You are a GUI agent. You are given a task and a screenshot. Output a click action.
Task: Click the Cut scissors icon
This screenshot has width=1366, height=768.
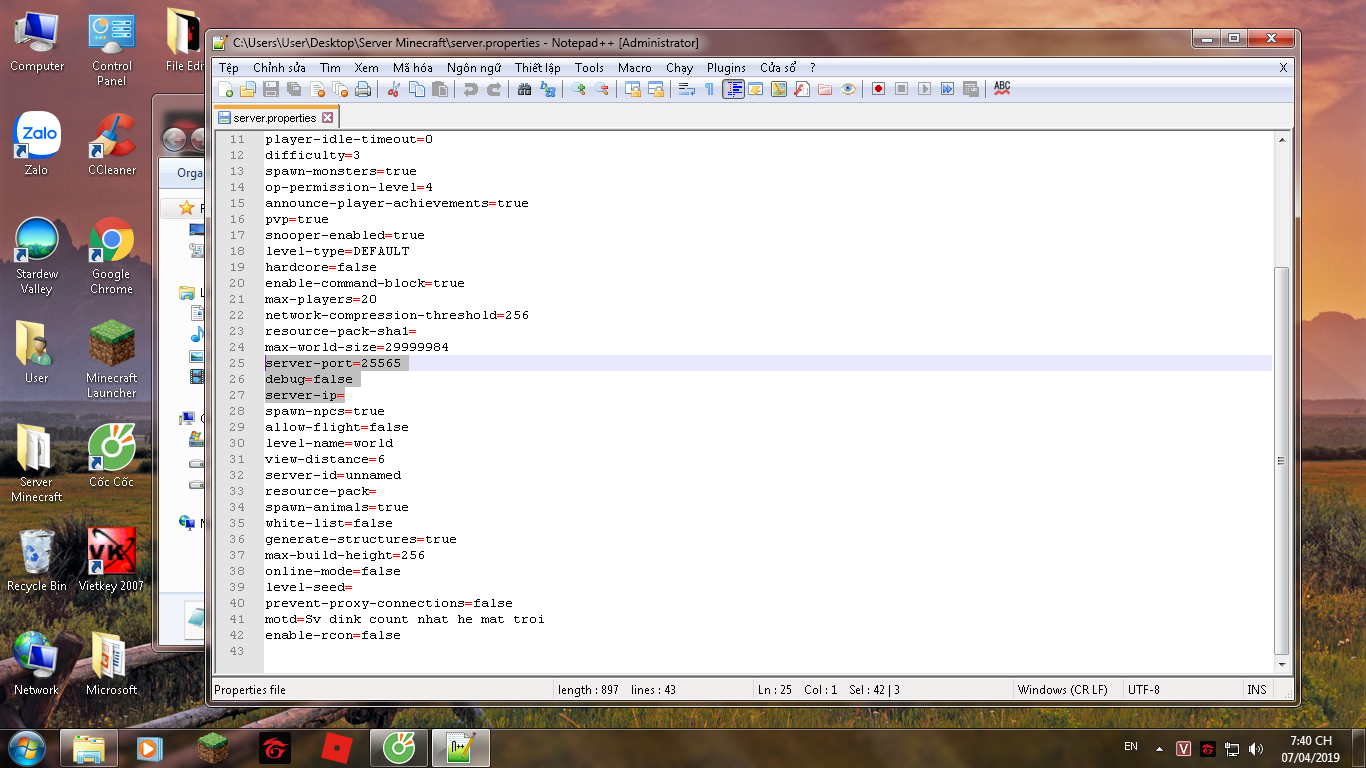coord(393,89)
